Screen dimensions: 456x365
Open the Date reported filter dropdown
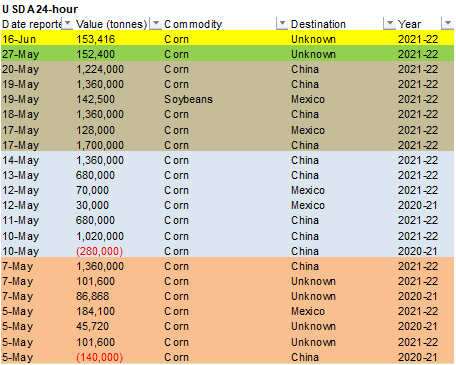coord(67,24)
